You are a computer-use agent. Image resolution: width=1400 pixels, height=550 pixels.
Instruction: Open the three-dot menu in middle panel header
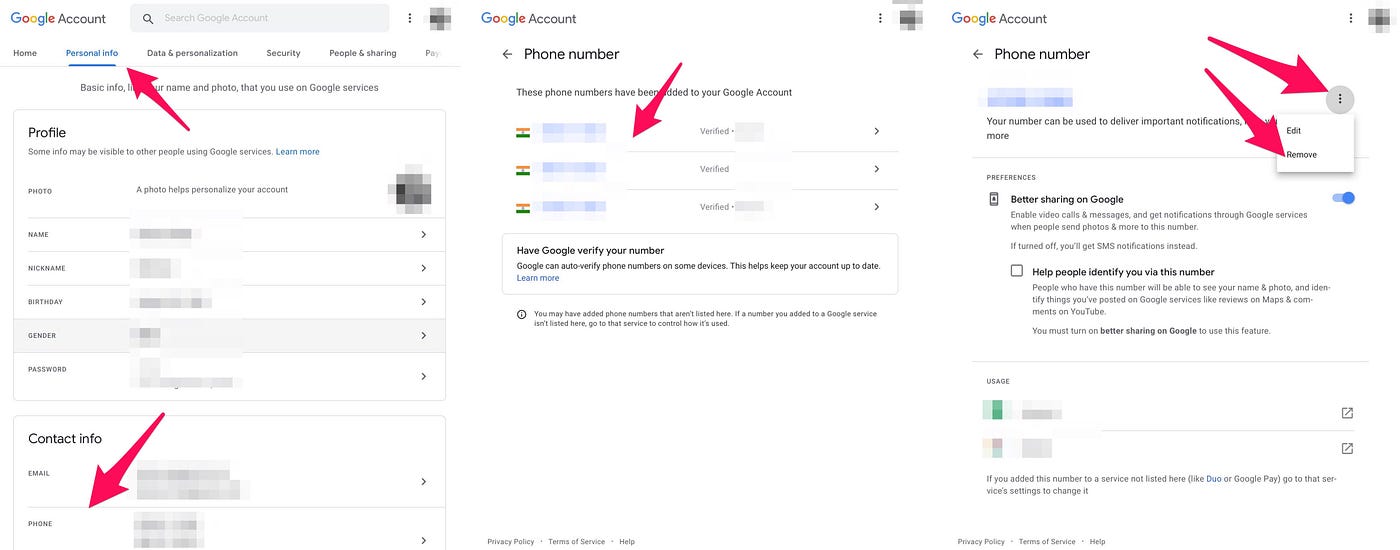(880, 18)
